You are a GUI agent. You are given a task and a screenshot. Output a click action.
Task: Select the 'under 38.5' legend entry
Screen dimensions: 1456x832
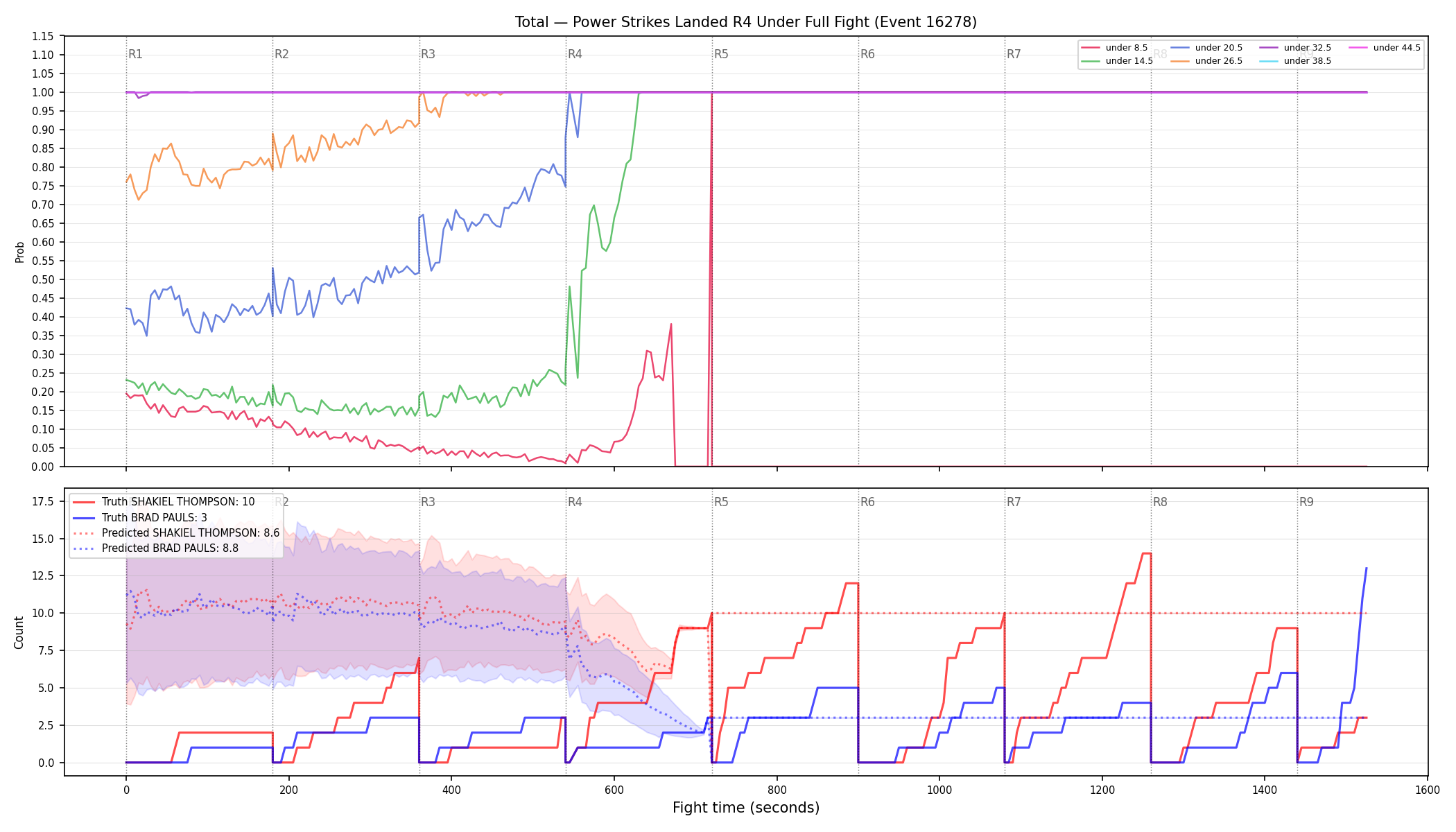tap(1295, 61)
